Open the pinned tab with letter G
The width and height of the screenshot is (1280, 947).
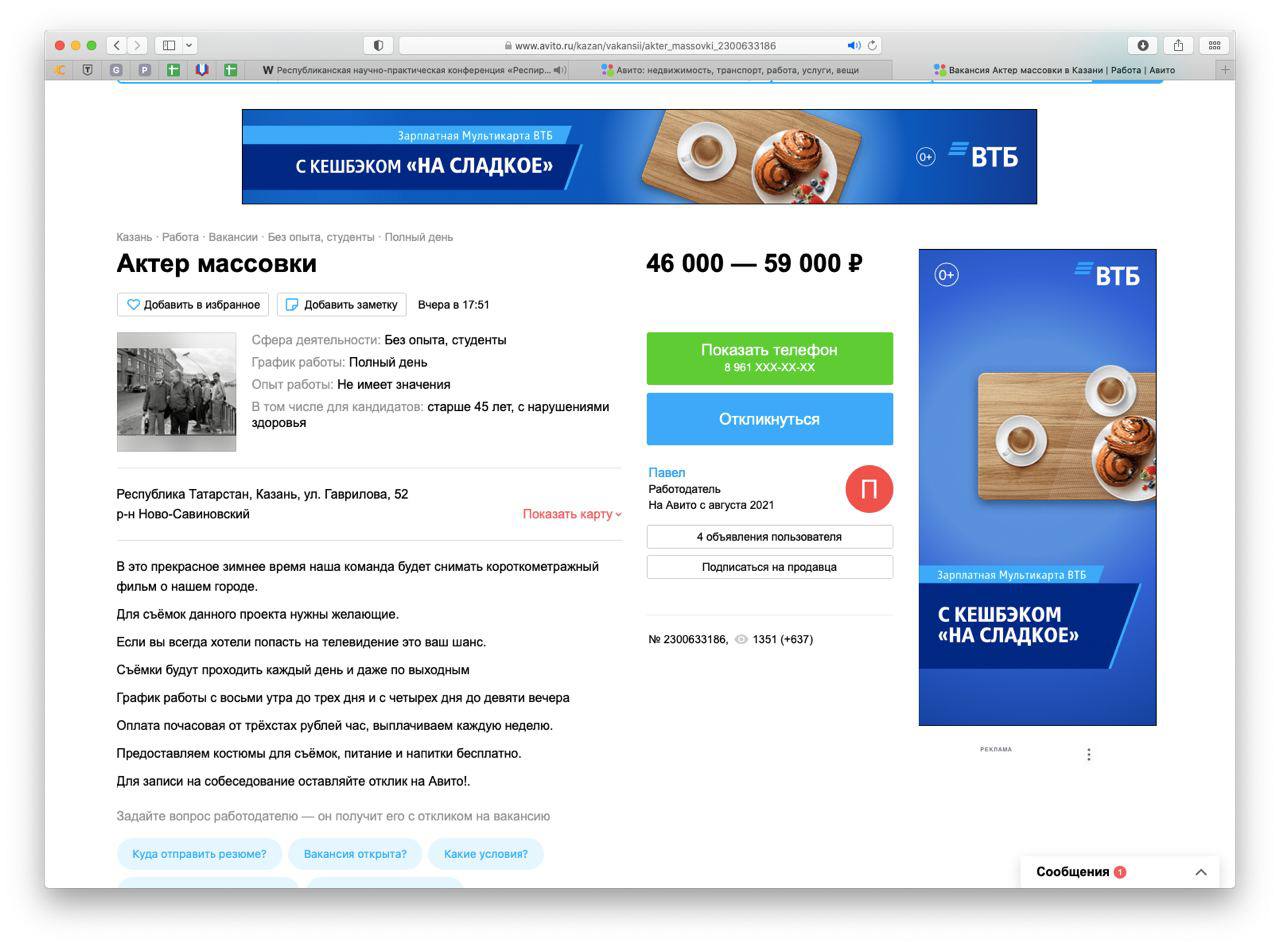[x=116, y=70]
